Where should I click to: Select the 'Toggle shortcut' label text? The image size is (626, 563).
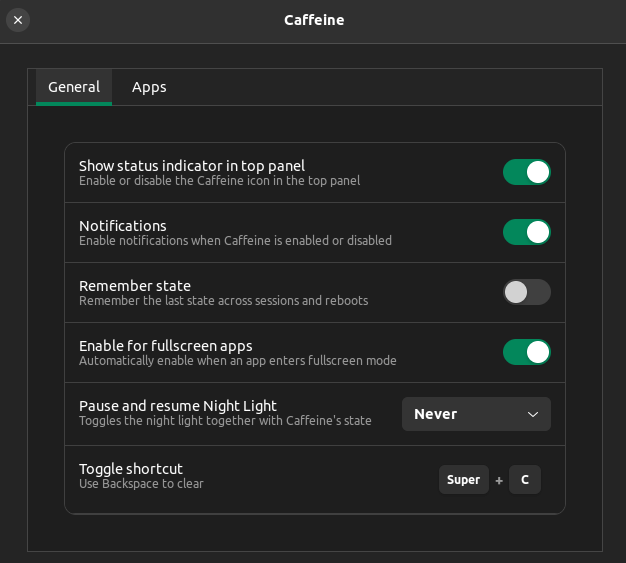coord(131,469)
